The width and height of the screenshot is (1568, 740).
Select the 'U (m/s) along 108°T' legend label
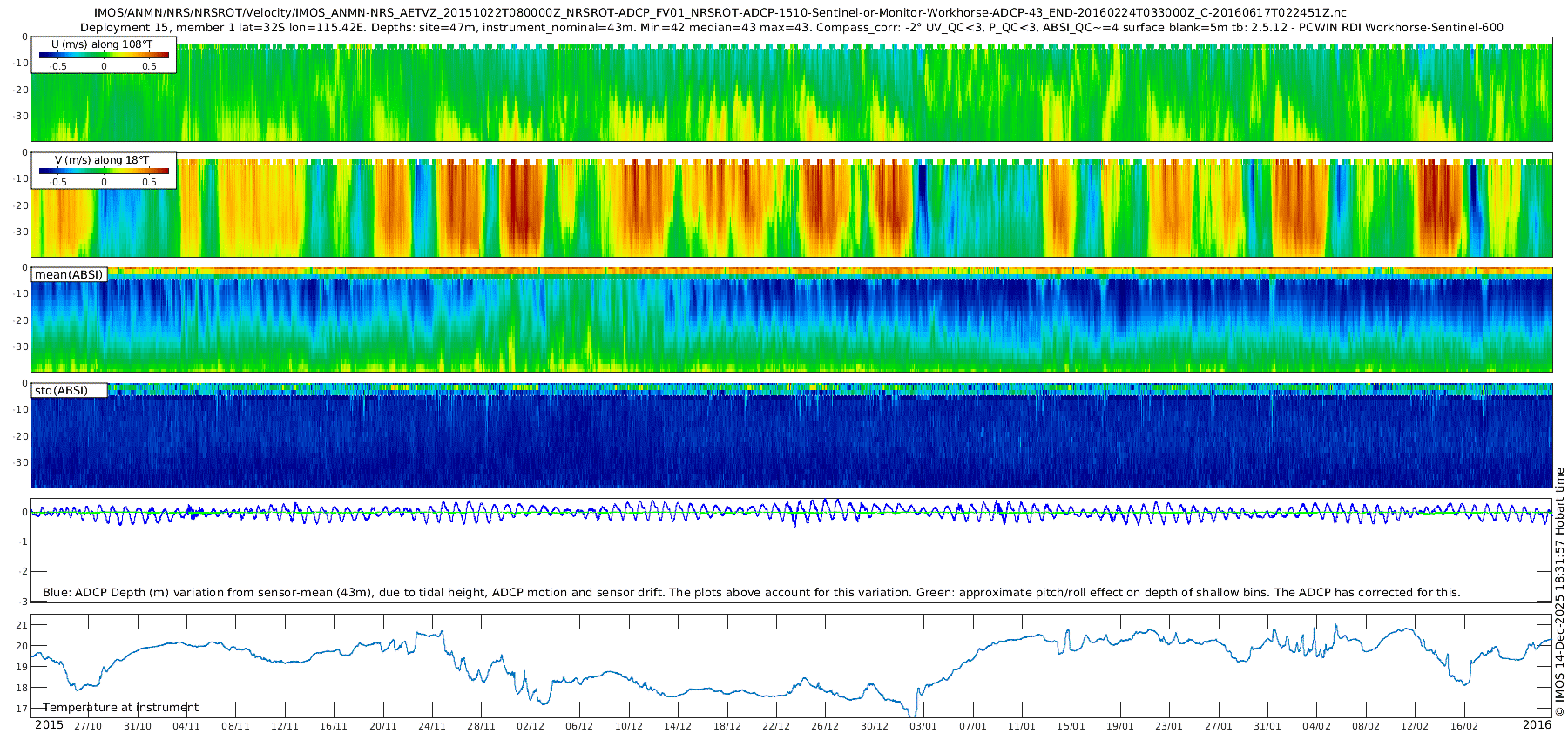coord(103,44)
